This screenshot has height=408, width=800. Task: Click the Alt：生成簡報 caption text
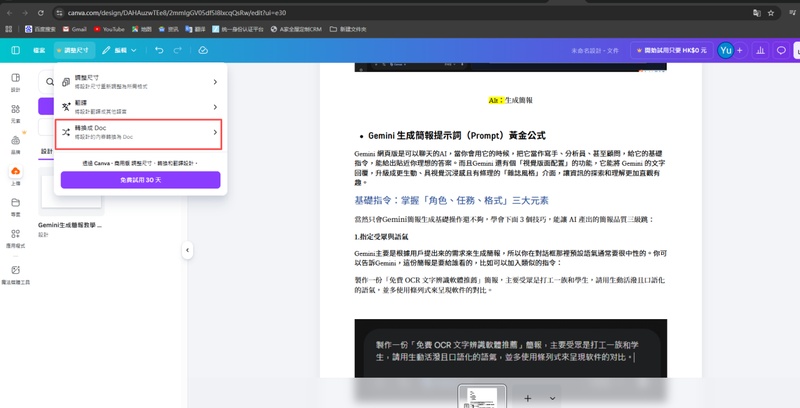(x=510, y=100)
